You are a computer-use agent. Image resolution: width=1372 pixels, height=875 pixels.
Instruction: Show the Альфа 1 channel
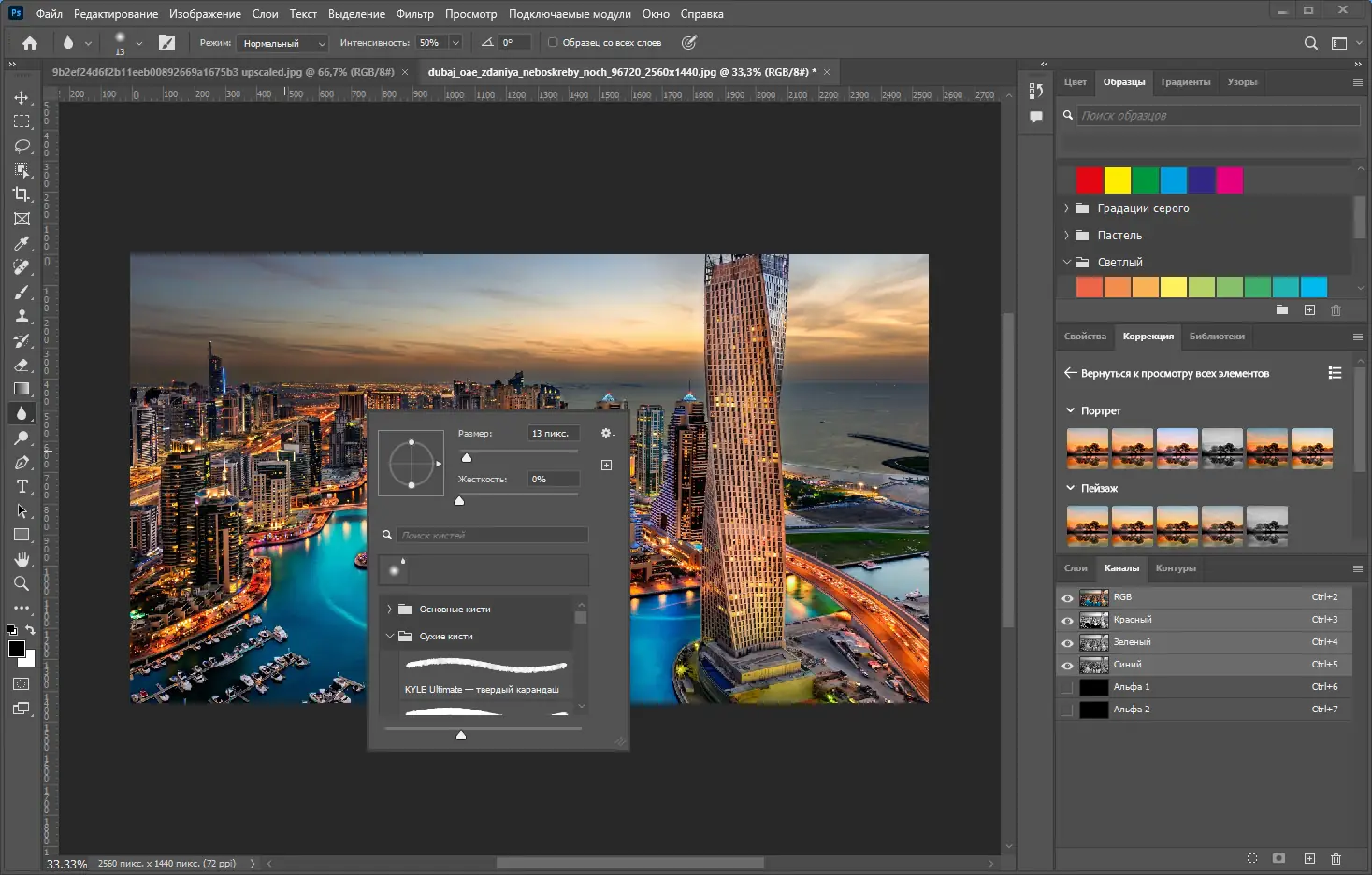pos(1067,687)
